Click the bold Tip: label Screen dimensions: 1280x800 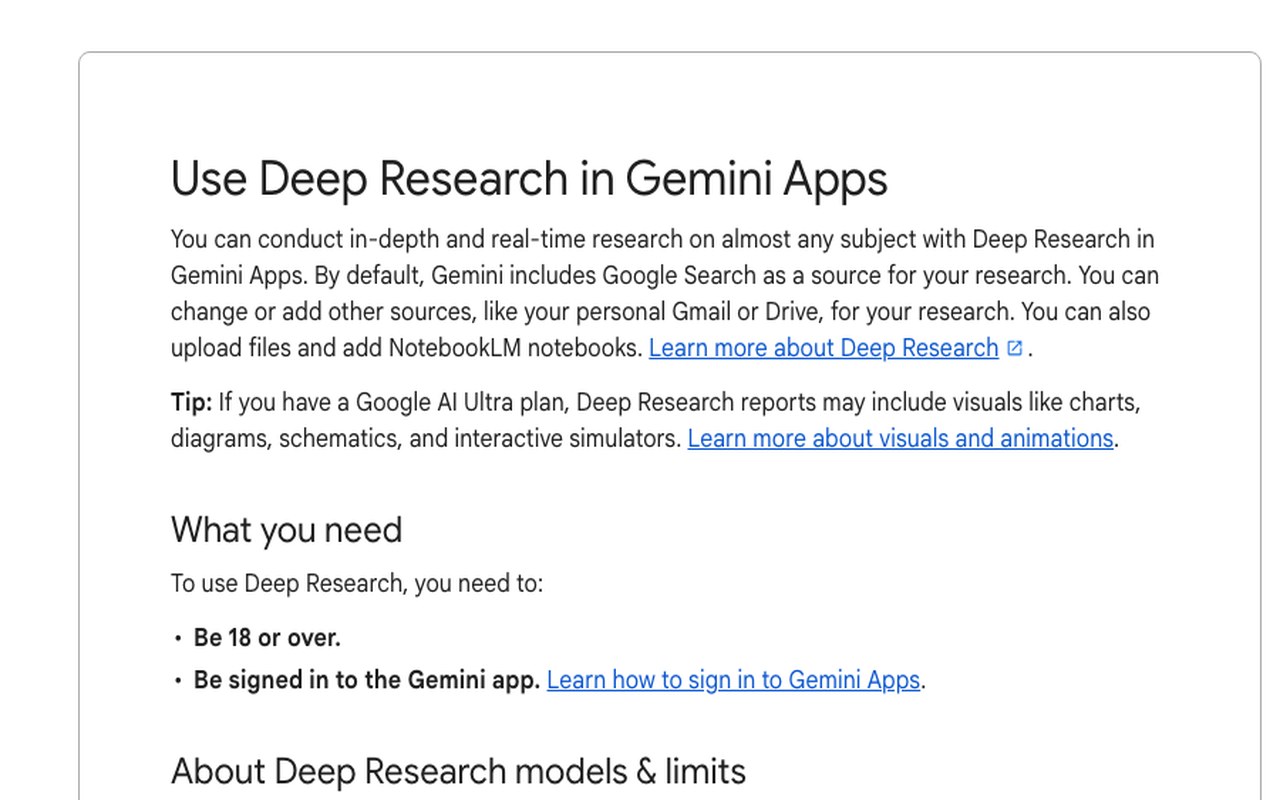pyautogui.click(x=191, y=403)
